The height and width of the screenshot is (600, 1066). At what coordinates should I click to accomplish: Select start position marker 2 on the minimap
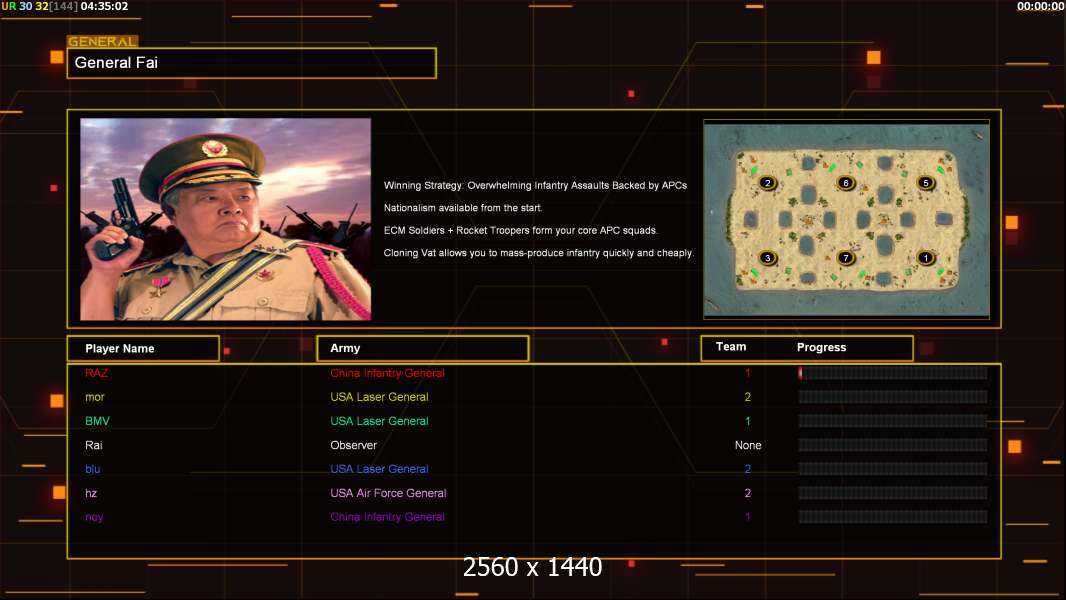click(767, 183)
